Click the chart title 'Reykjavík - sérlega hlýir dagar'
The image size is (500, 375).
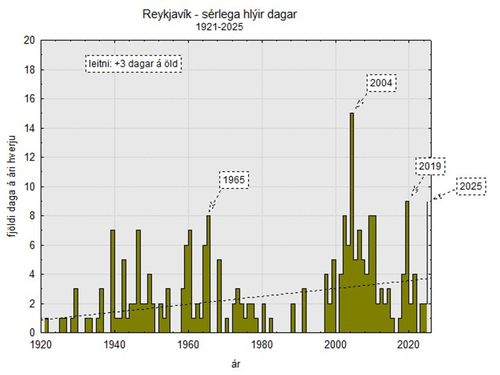219,14
